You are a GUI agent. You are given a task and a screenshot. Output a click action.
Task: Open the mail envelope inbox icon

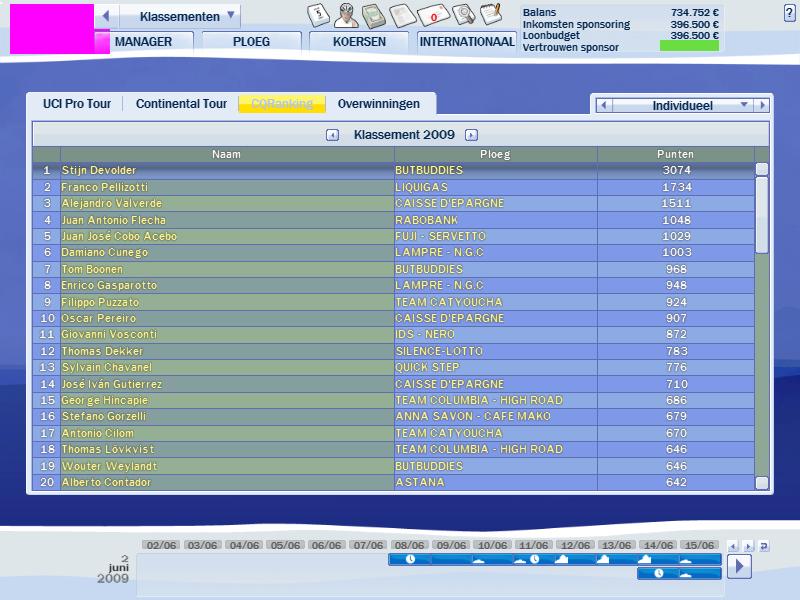[433, 16]
